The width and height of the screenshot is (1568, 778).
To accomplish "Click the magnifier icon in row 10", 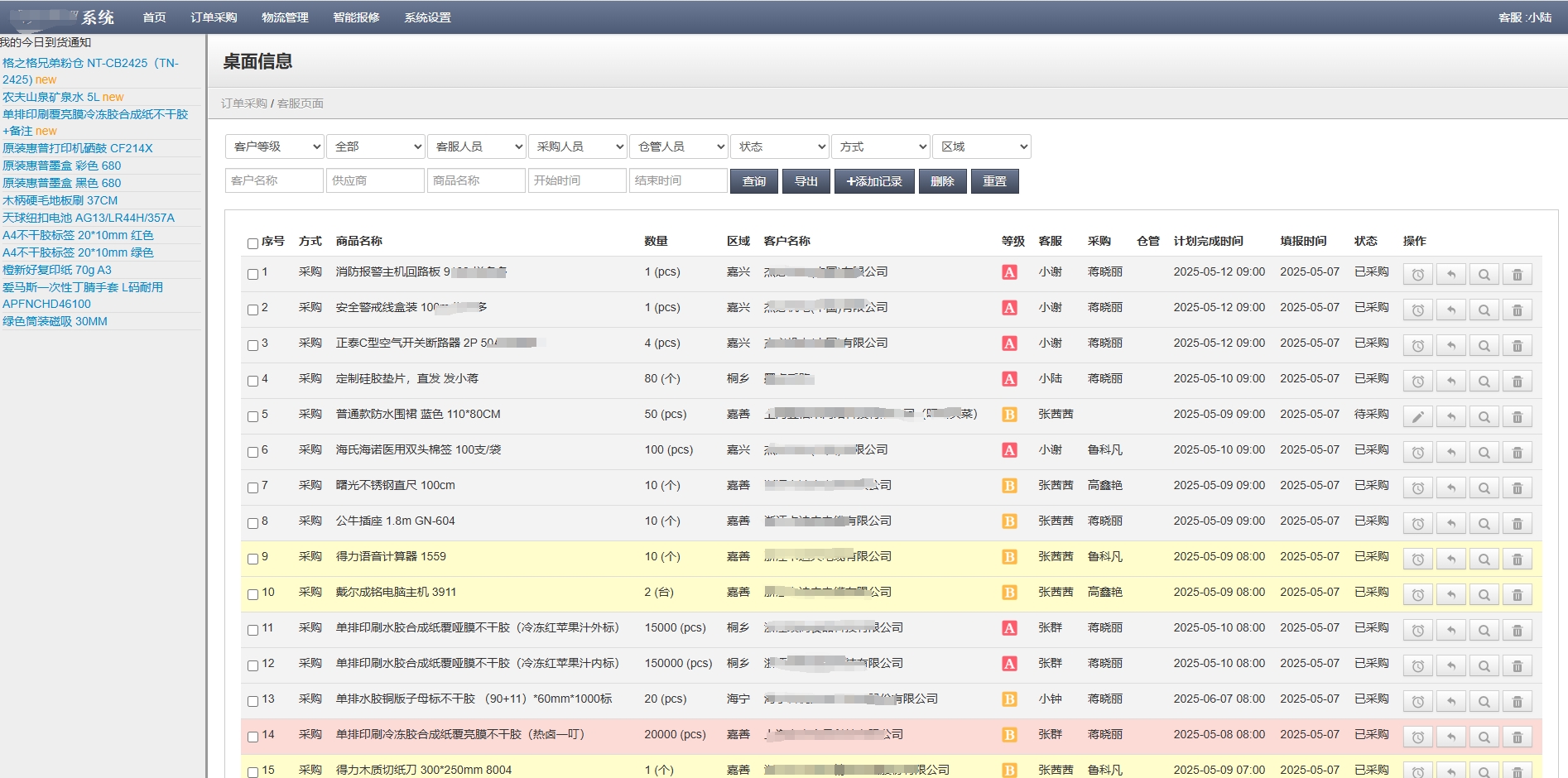I will coord(1484,595).
